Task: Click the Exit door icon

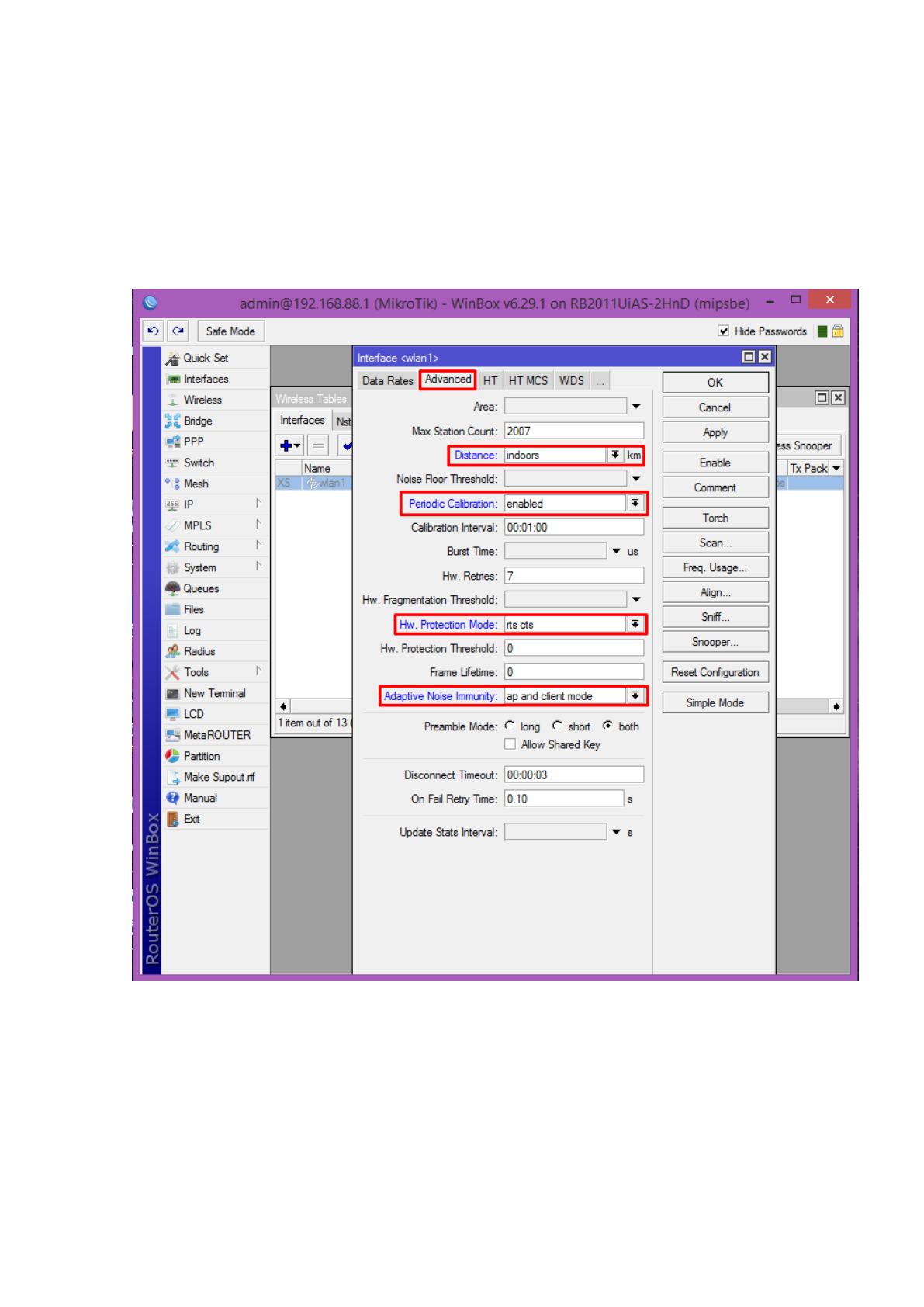Action: 172,820
